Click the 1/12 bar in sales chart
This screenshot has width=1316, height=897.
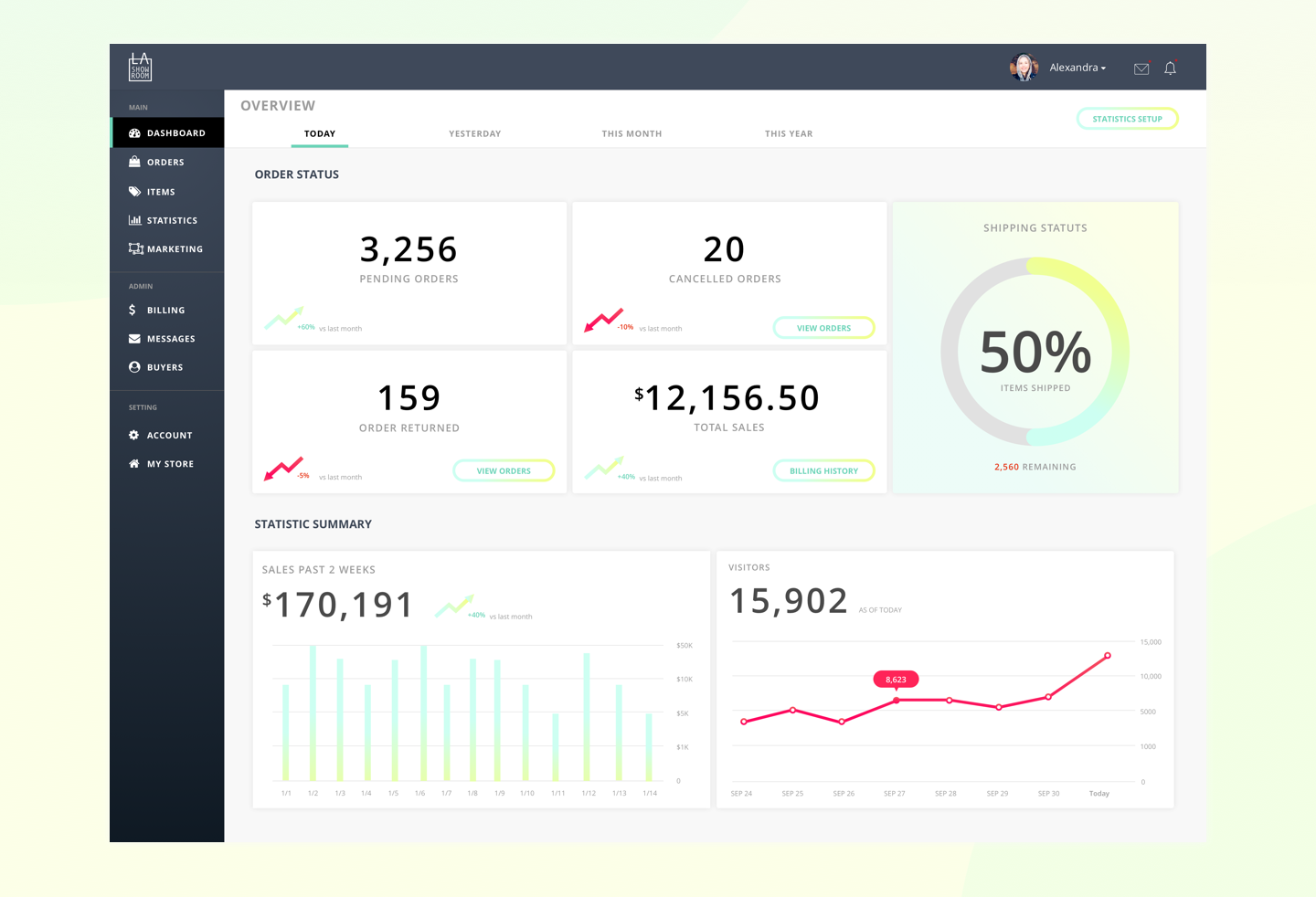point(587,717)
